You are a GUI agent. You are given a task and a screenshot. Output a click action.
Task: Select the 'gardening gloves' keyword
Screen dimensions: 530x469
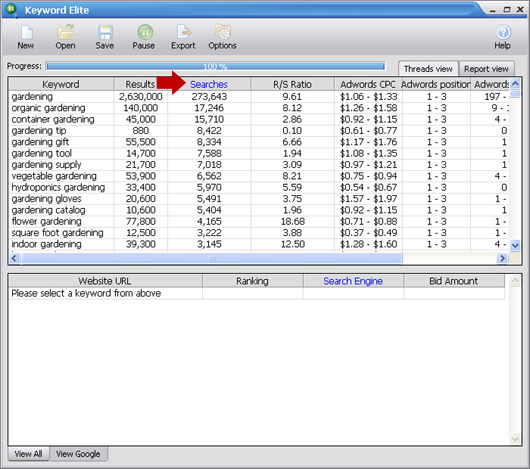pyautogui.click(x=46, y=199)
